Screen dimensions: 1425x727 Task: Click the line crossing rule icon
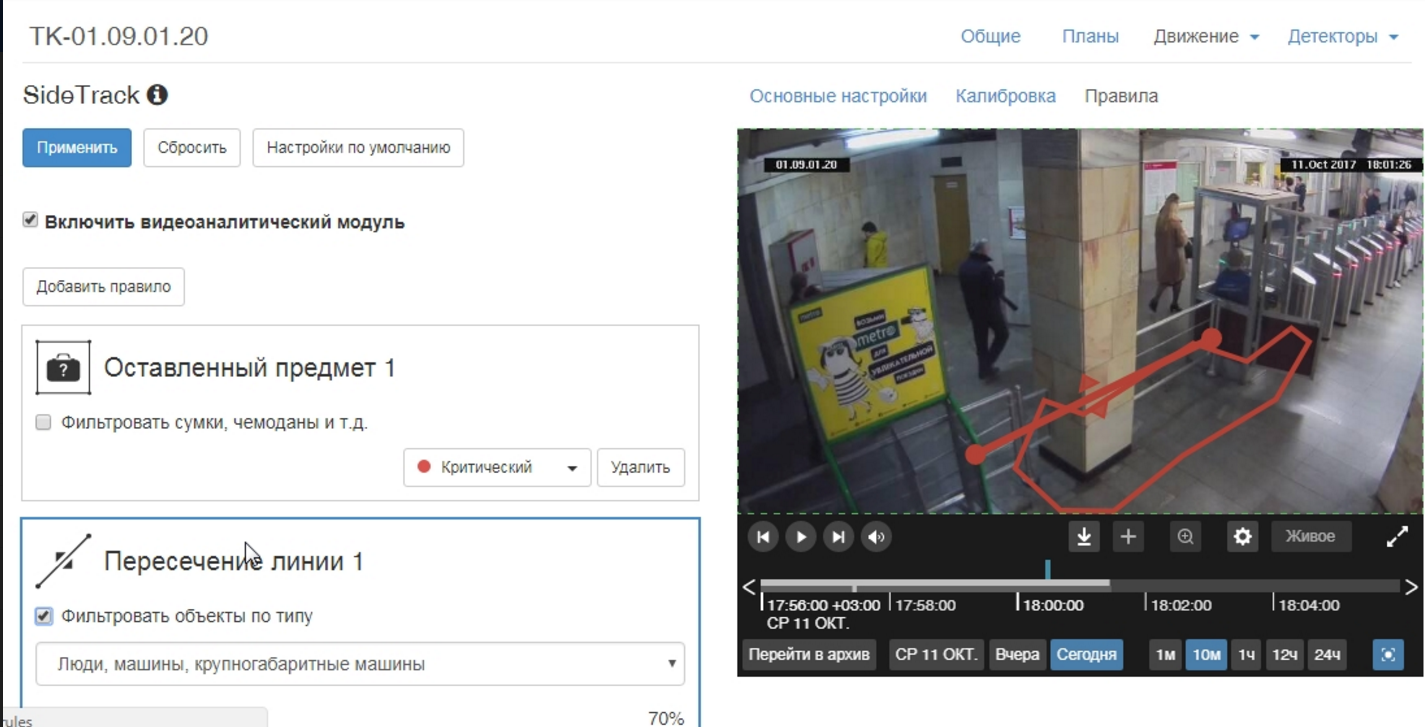[x=63, y=561]
